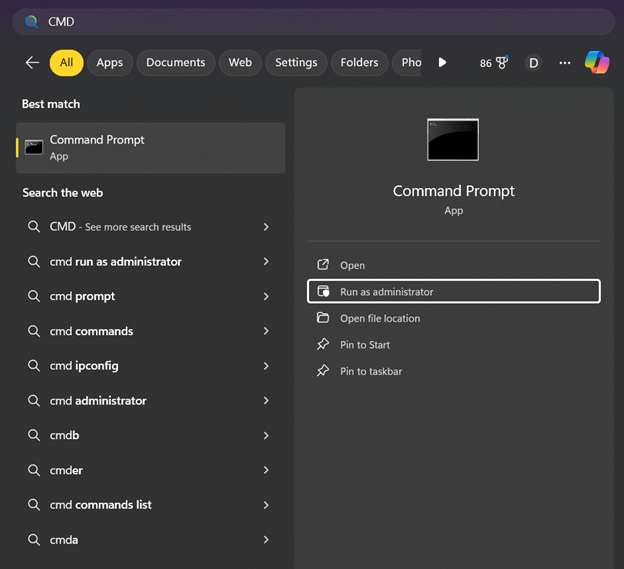624x569 pixels.
Task: Click the back arrow icon
Action: [x=32, y=62]
